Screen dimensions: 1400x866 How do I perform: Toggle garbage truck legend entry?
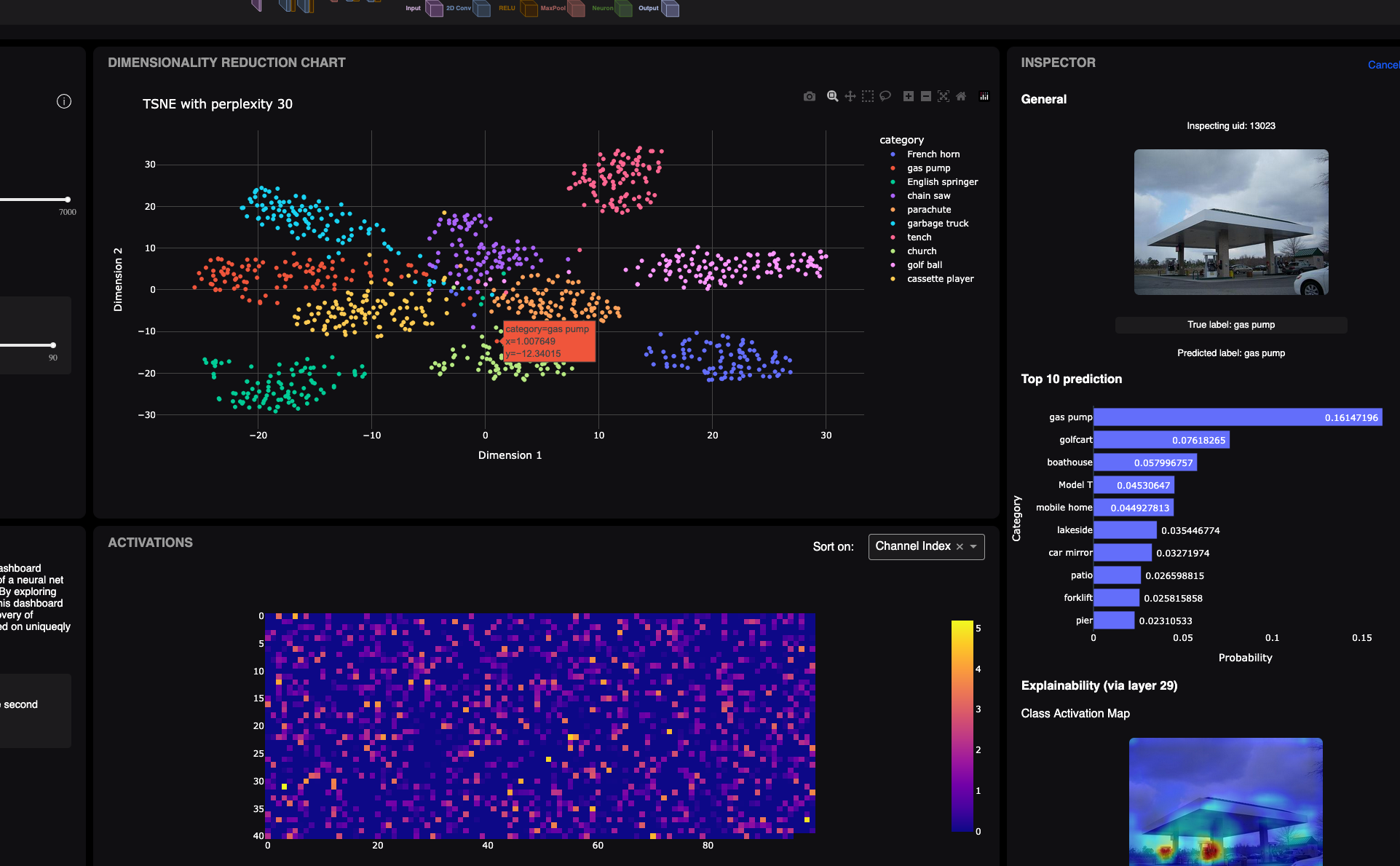(x=937, y=224)
